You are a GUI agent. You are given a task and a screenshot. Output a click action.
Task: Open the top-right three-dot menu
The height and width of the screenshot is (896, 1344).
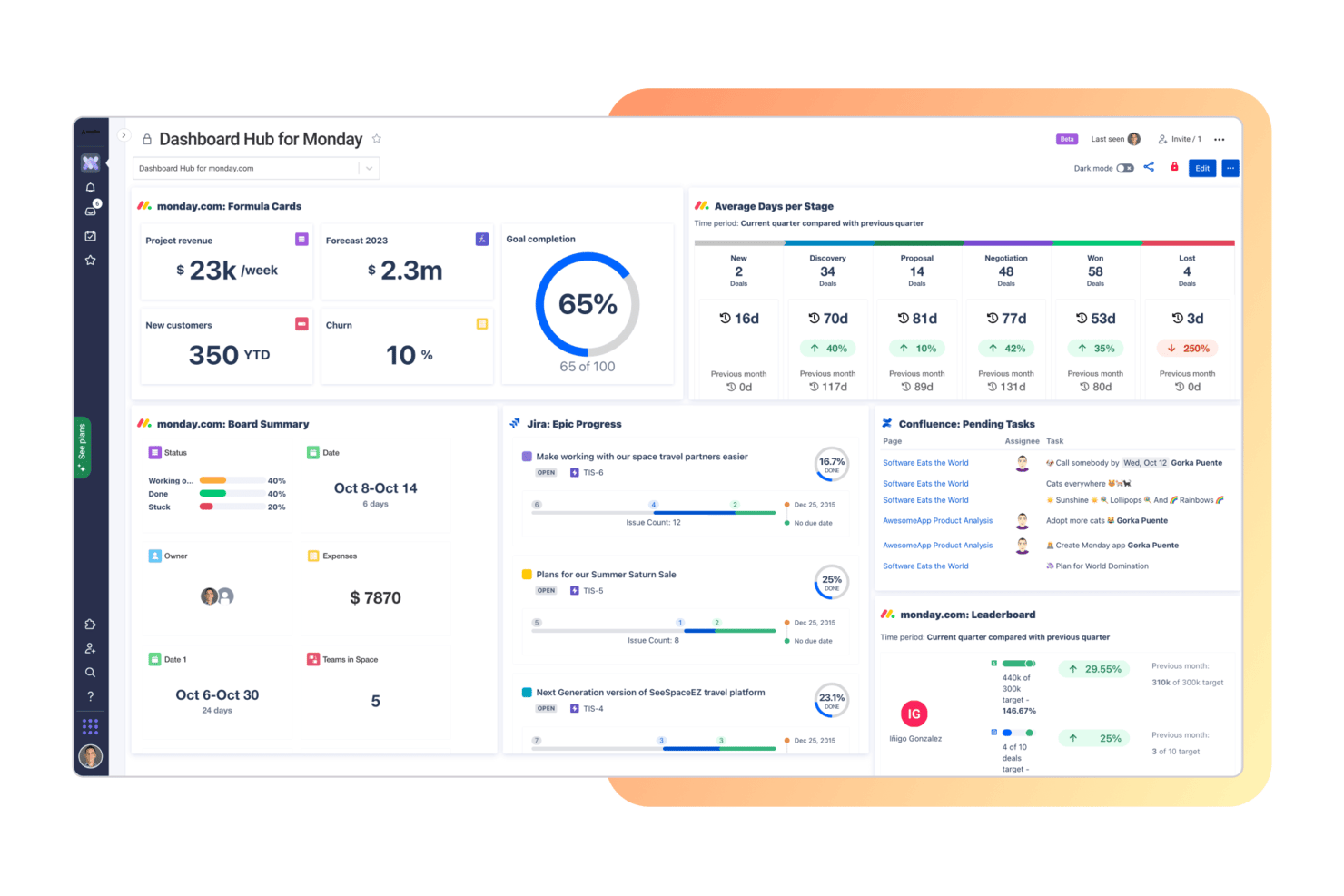pyautogui.click(x=1220, y=140)
